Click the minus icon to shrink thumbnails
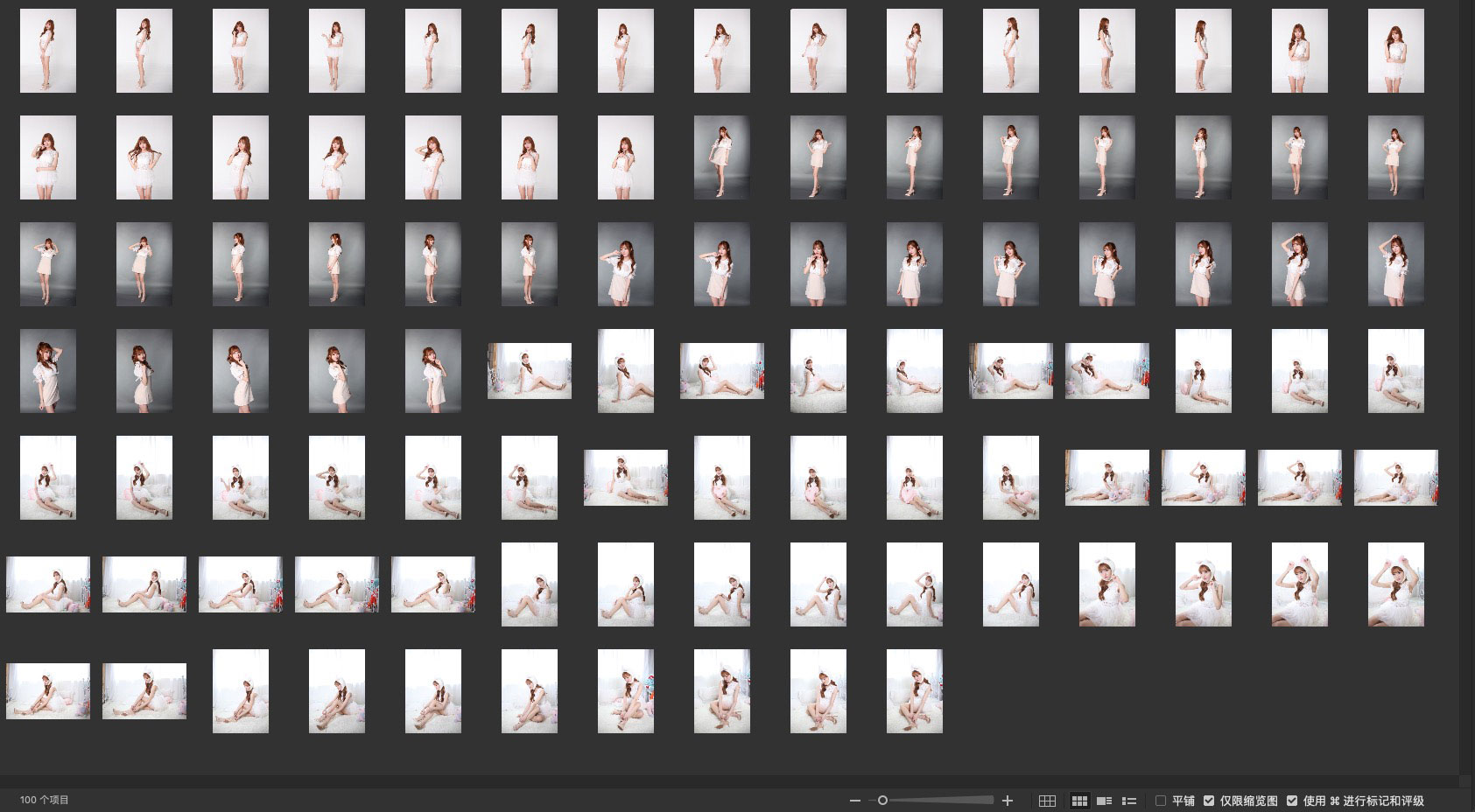1475x812 pixels. click(854, 801)
